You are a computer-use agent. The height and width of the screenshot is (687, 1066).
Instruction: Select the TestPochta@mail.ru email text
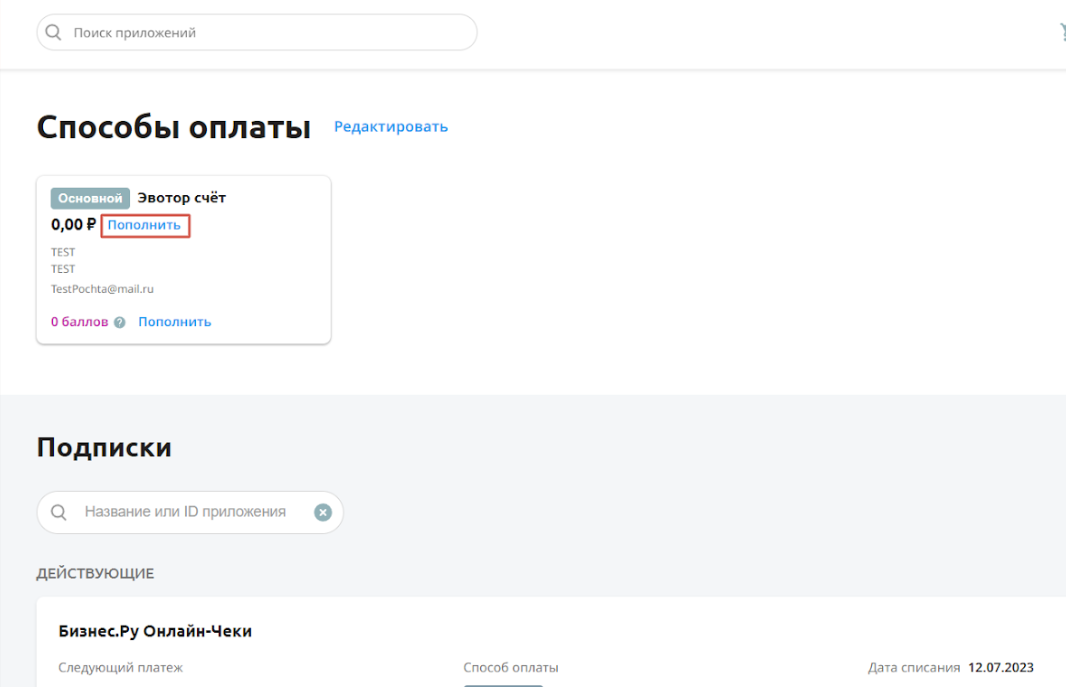click(x=102, y=289)
